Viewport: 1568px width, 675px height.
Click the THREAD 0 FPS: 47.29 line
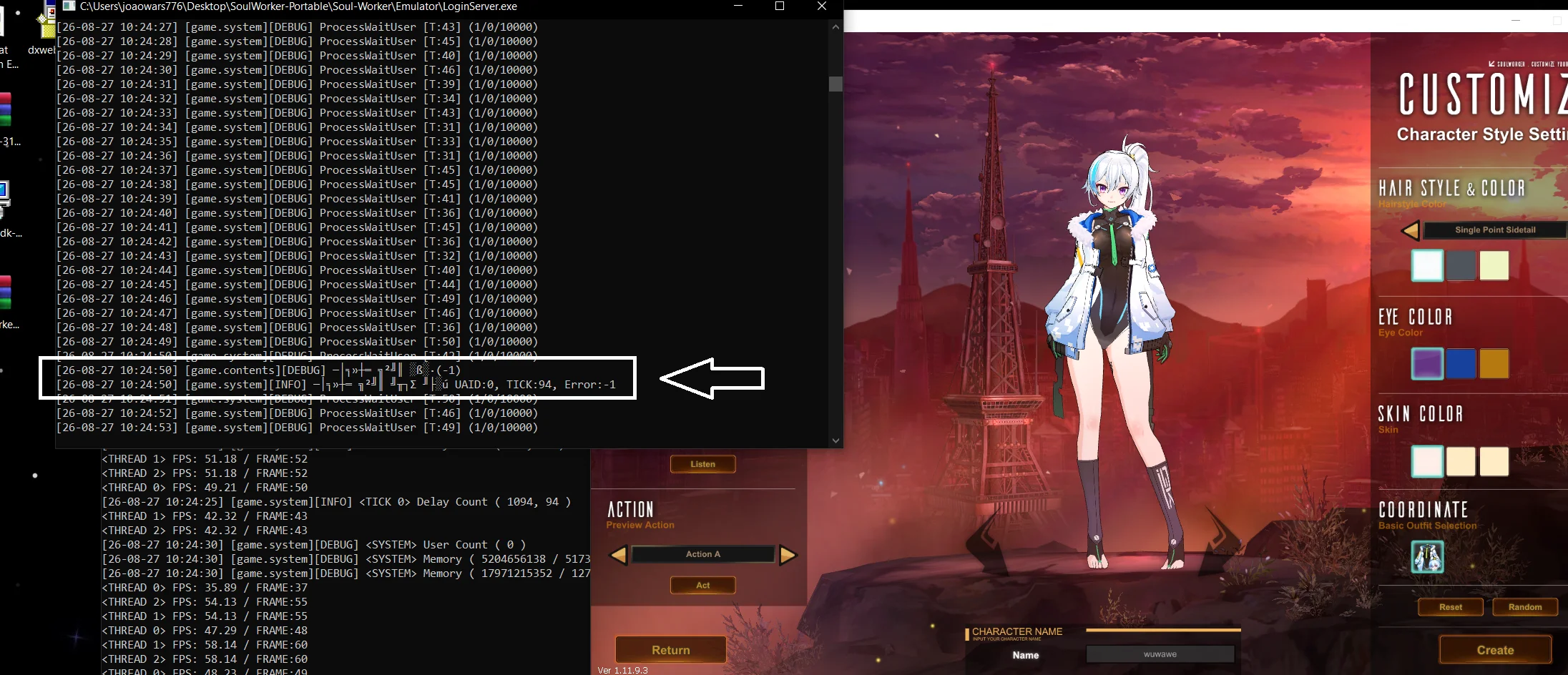205,631
